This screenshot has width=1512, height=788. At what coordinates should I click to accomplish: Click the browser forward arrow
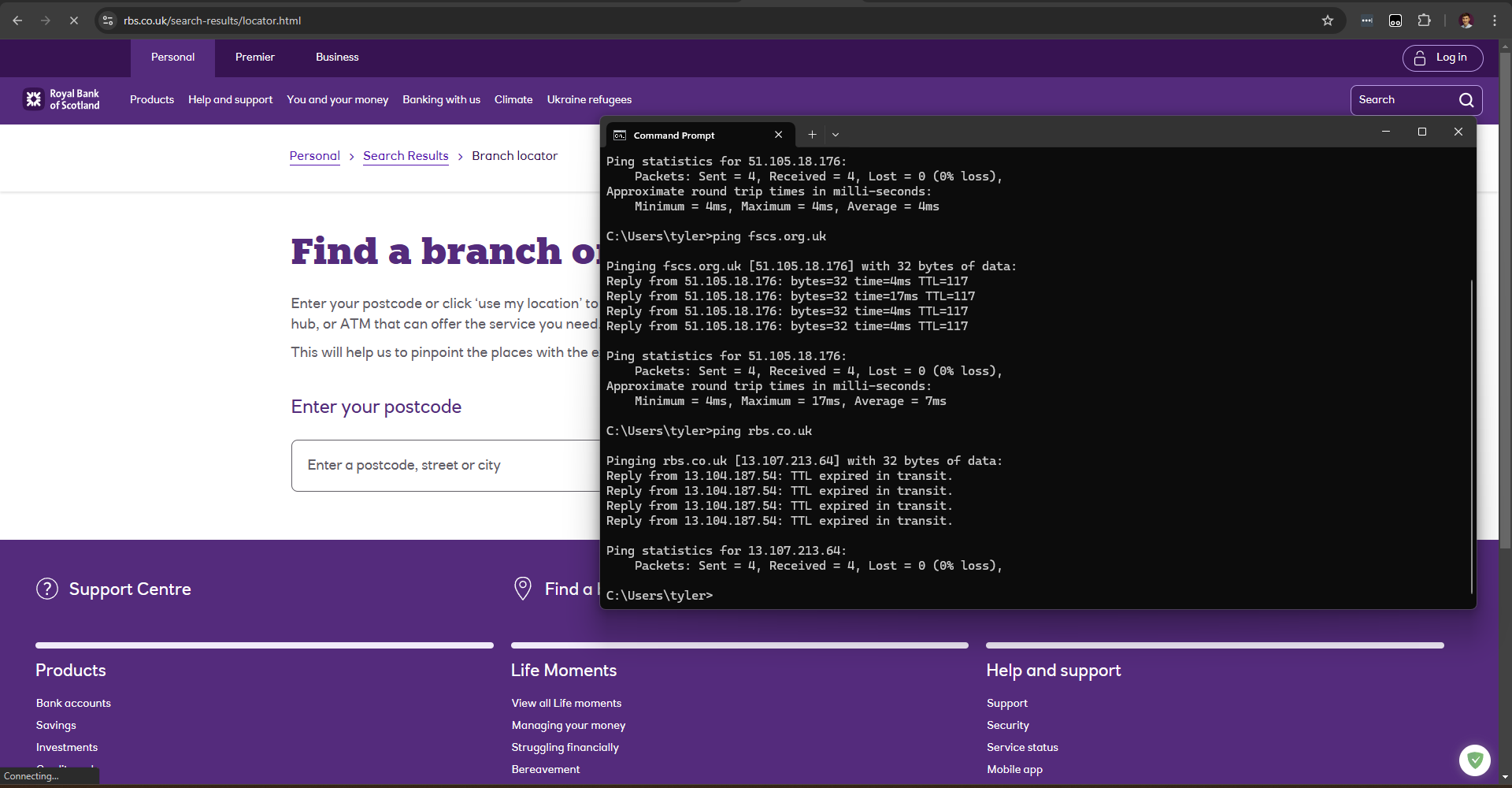tap(46, 20)
